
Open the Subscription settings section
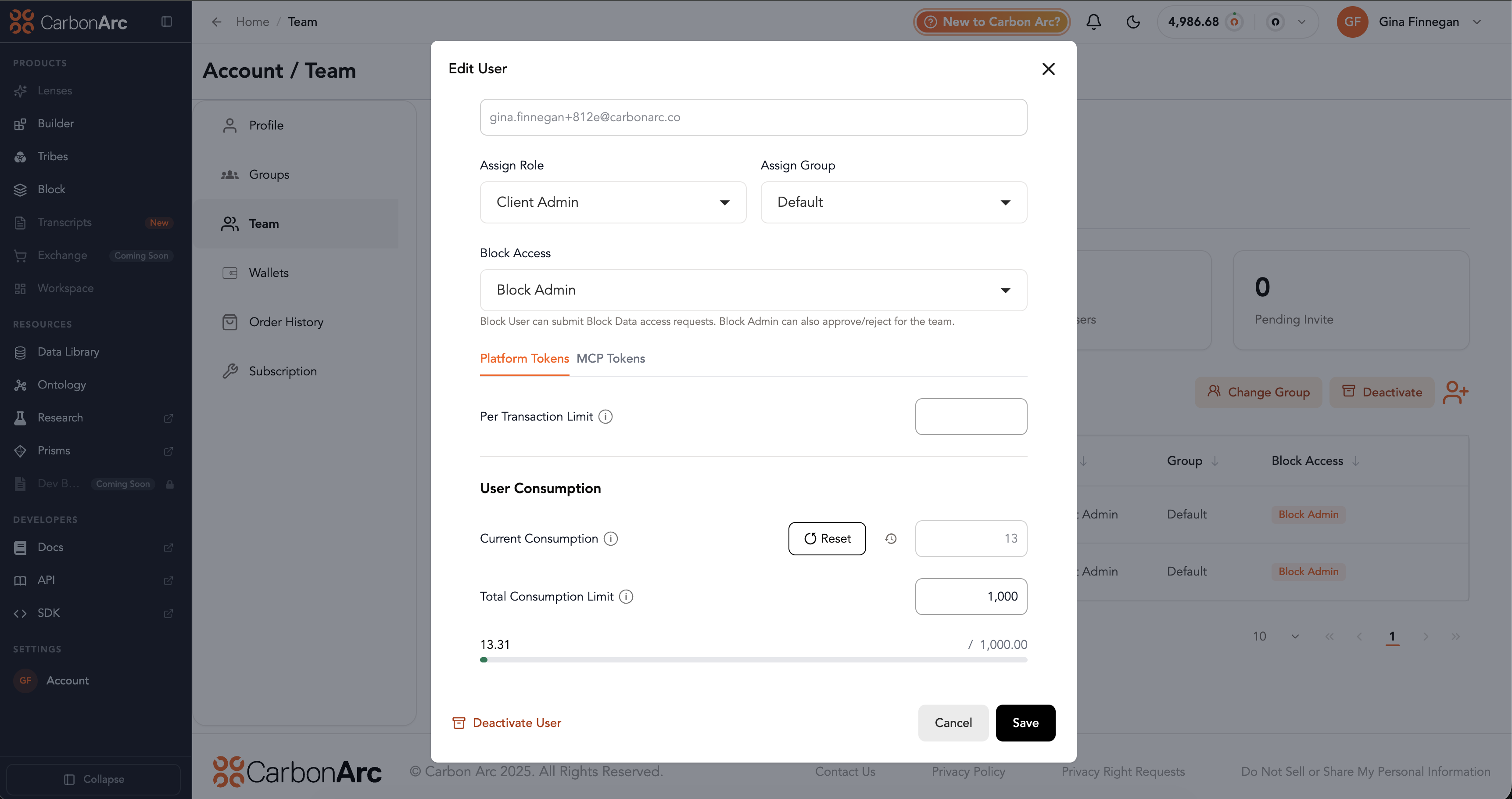(282, 371)
